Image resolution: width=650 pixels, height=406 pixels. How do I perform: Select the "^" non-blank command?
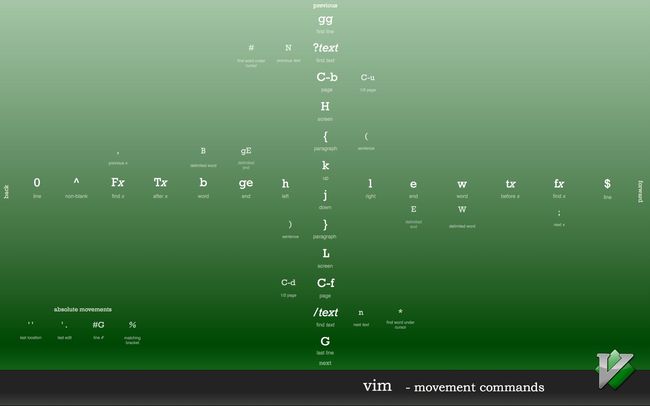point(76,181)
